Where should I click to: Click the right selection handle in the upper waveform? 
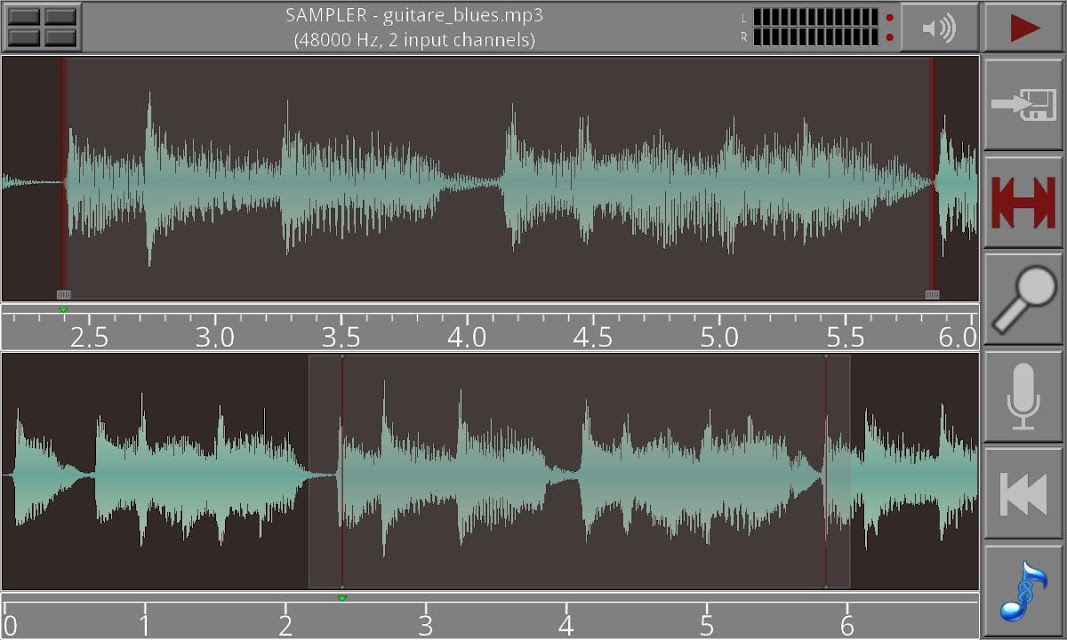tap(932, 294)
